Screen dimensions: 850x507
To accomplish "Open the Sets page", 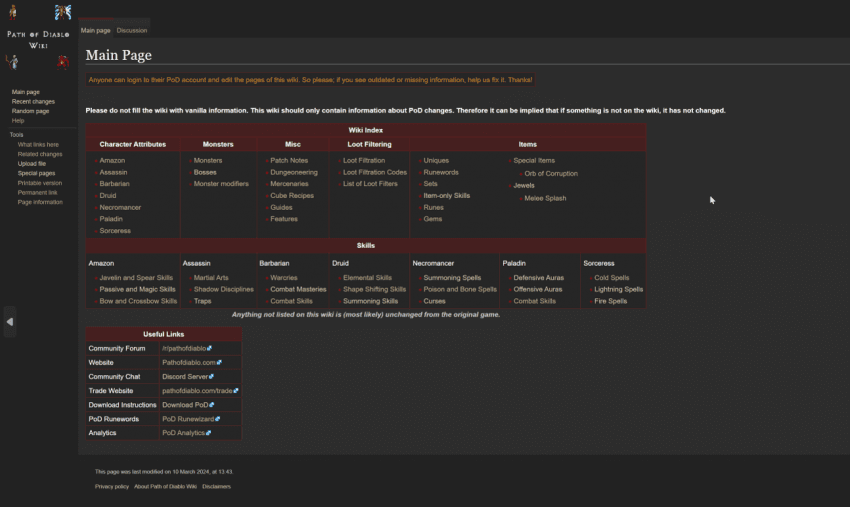I will [x=430, y=184].
